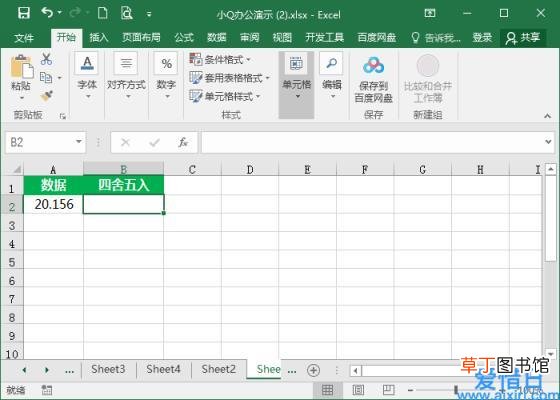Switch to the Sheet3 worksheet tab
Image resolution: width=560 pixels, height=400 pixels.
pos(108,369)
